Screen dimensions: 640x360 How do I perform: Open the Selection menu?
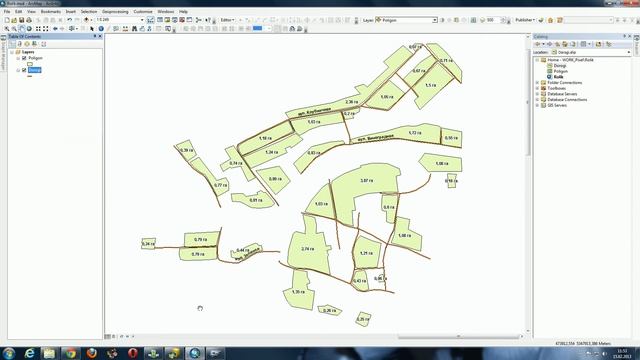coord(89,12)
